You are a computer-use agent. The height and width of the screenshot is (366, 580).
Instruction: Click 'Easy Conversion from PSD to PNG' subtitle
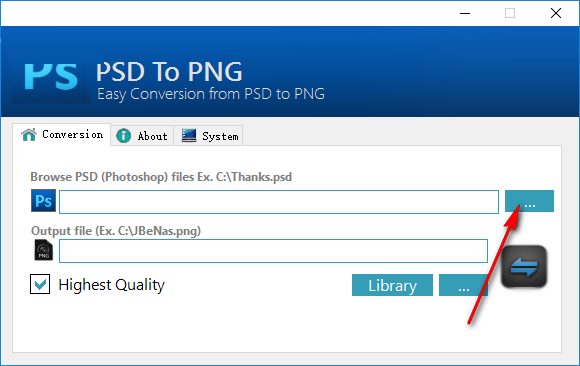tap(211, 94)
